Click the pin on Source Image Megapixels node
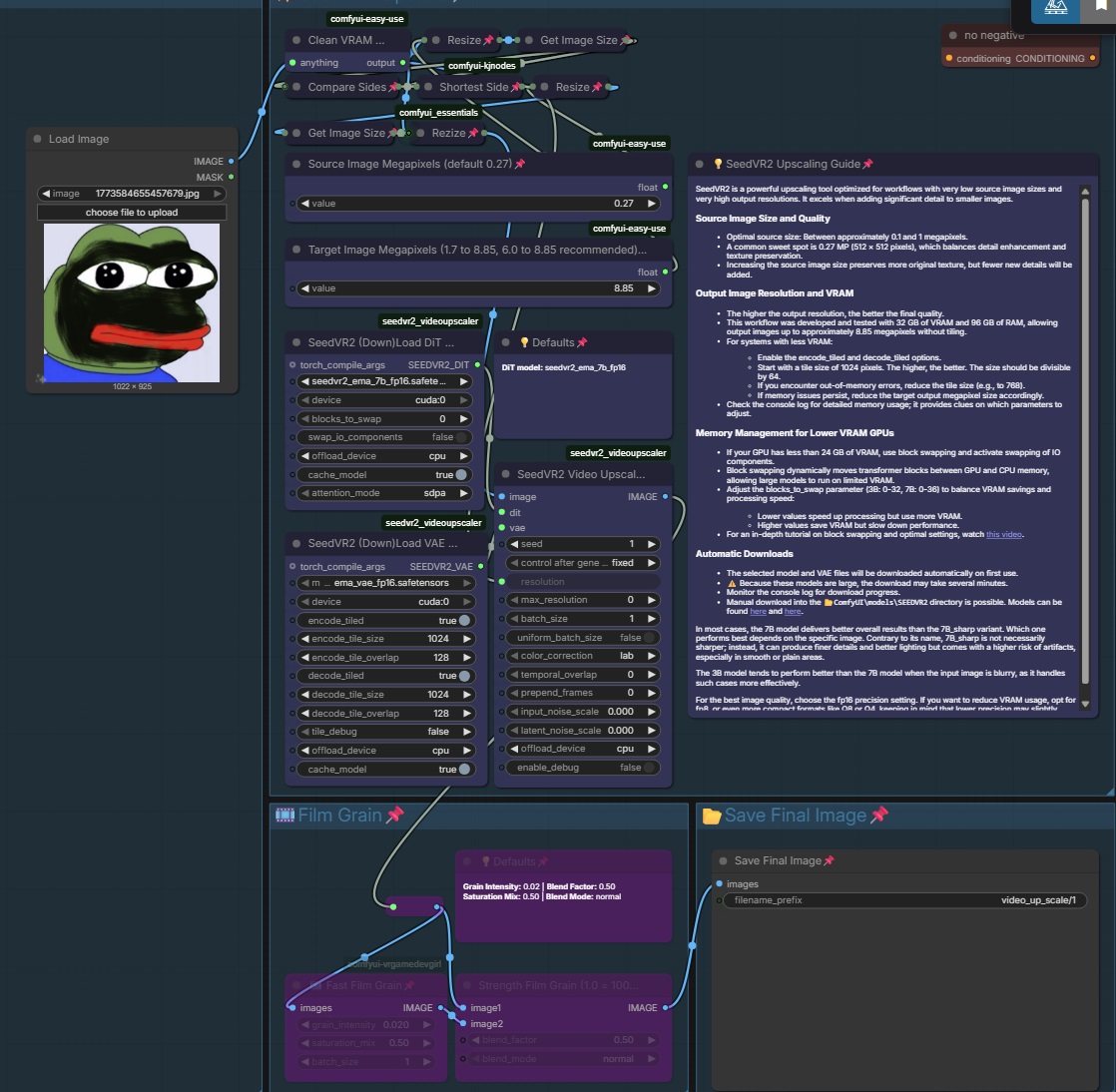The image size is (1116, 1092). (520, 164)
